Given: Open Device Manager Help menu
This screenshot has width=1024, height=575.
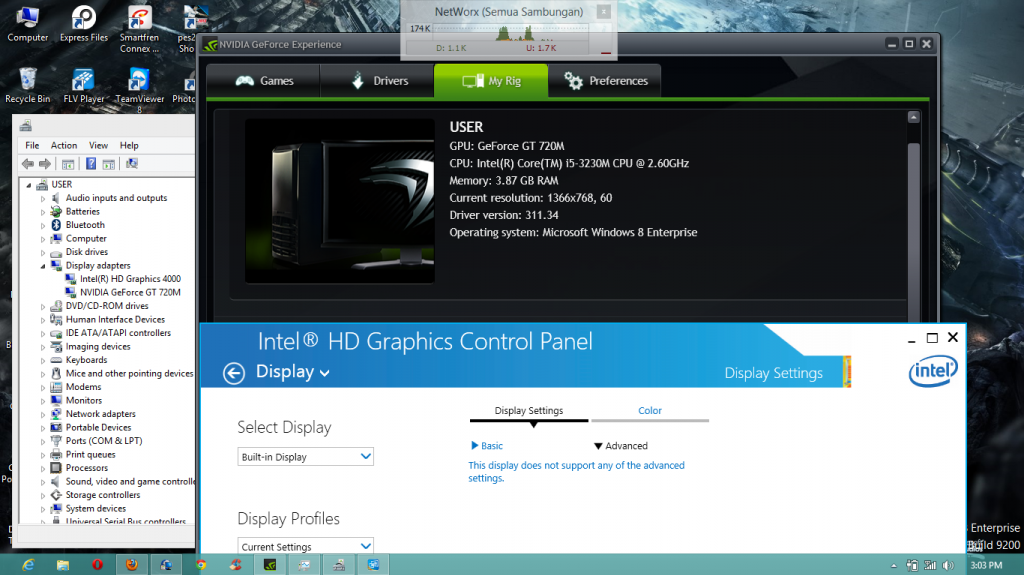Looking at the screenshot, I should (129, 145).
